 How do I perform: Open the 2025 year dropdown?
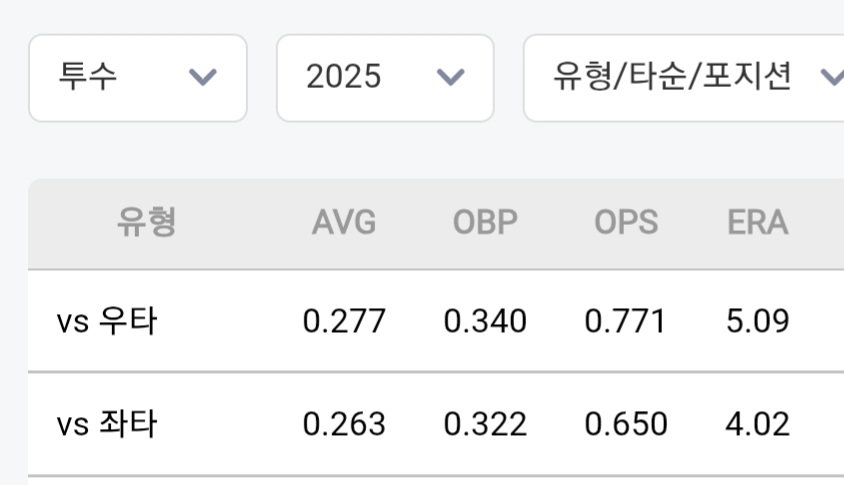pos(385,78)
